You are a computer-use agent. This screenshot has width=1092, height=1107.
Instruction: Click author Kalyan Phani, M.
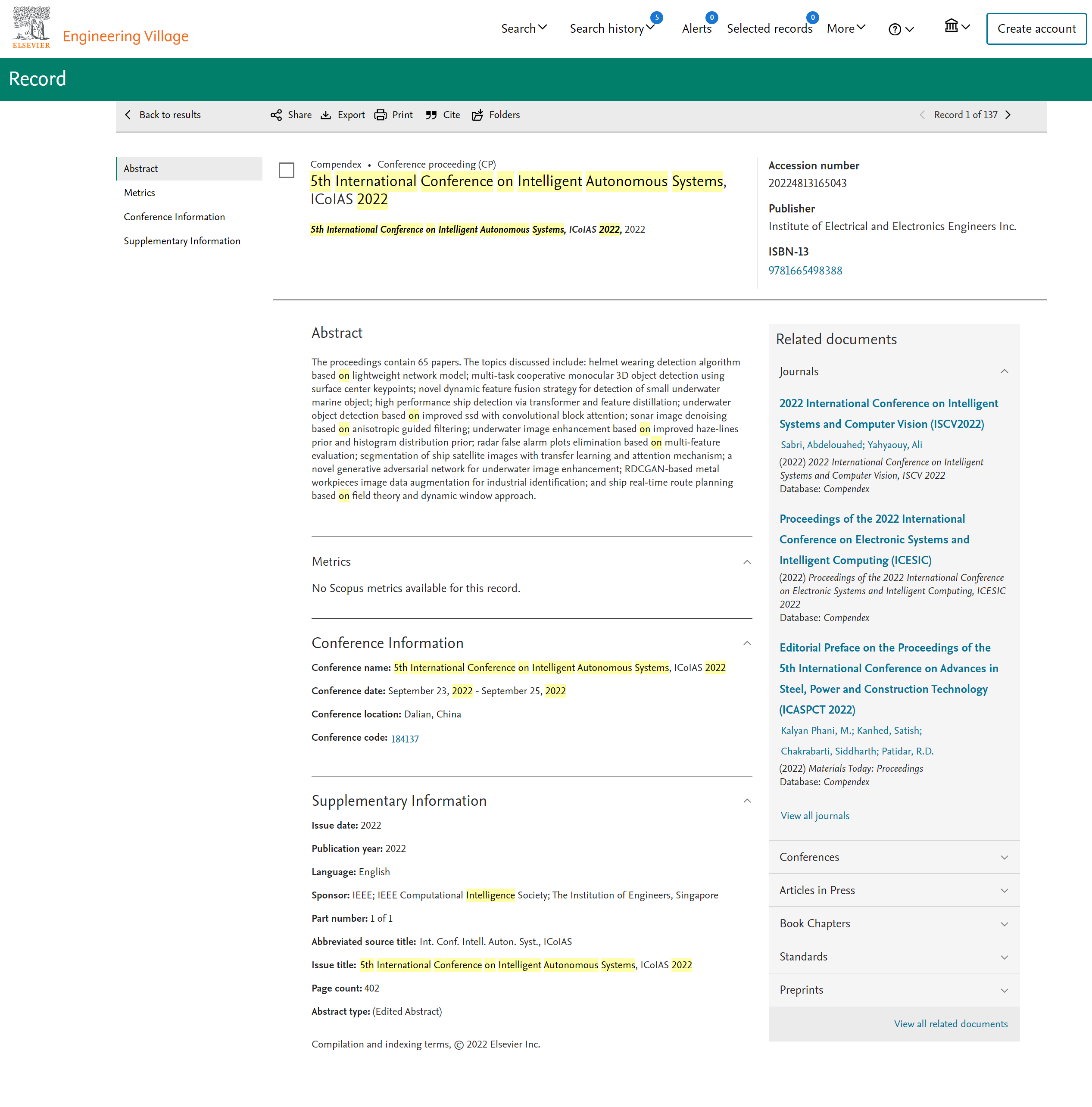coord(816,730)
